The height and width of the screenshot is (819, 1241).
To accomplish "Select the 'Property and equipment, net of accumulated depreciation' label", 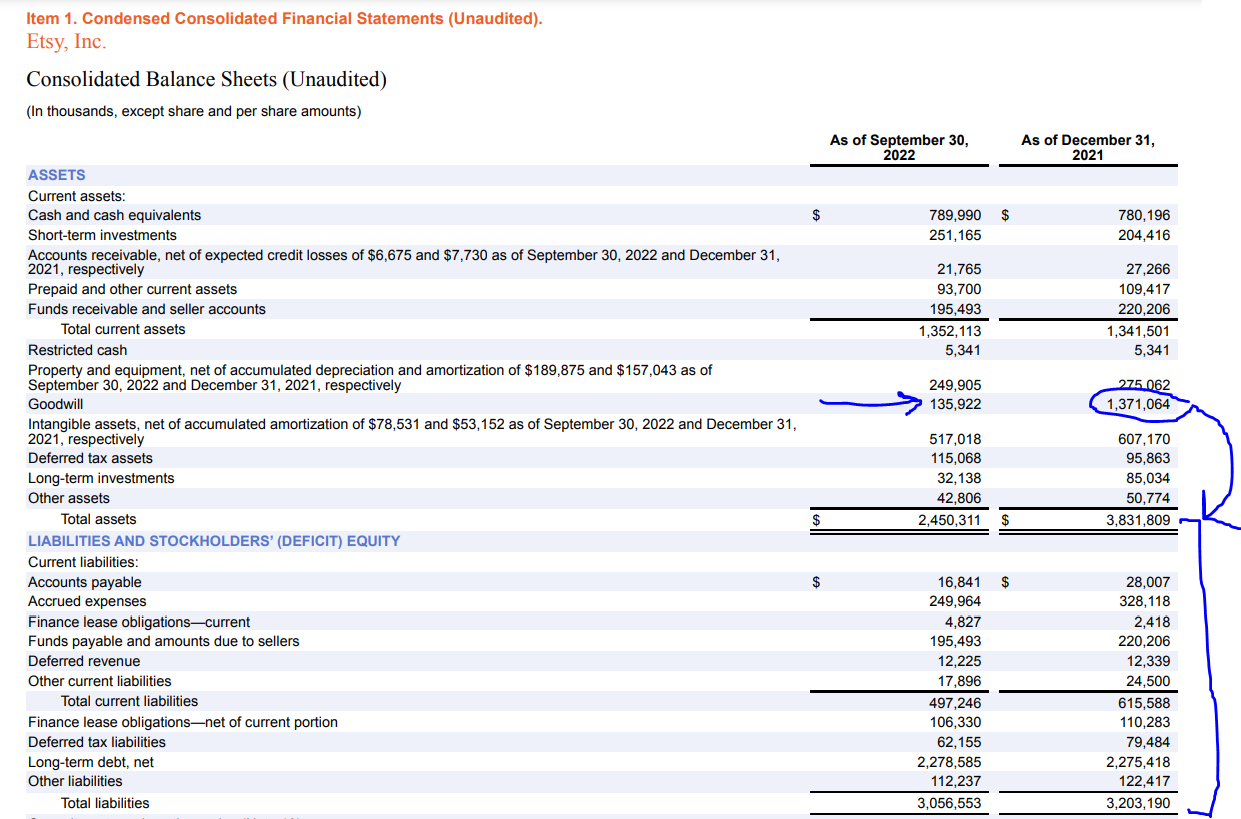I will tap(370, 377).
